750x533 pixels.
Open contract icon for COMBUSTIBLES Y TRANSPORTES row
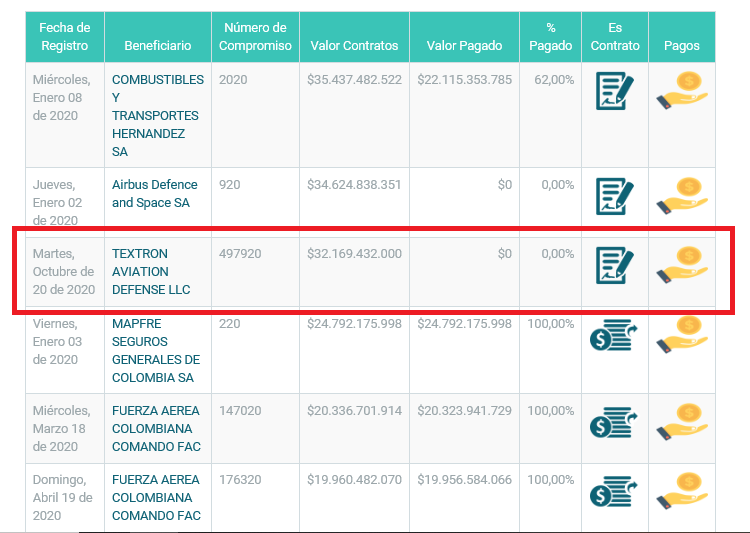click(x=615, y=91)
